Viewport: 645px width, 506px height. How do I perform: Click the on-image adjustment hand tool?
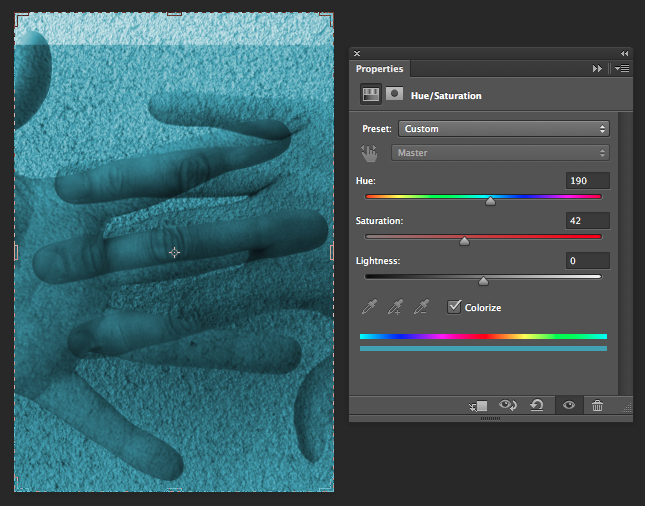(x=370, y=153)
